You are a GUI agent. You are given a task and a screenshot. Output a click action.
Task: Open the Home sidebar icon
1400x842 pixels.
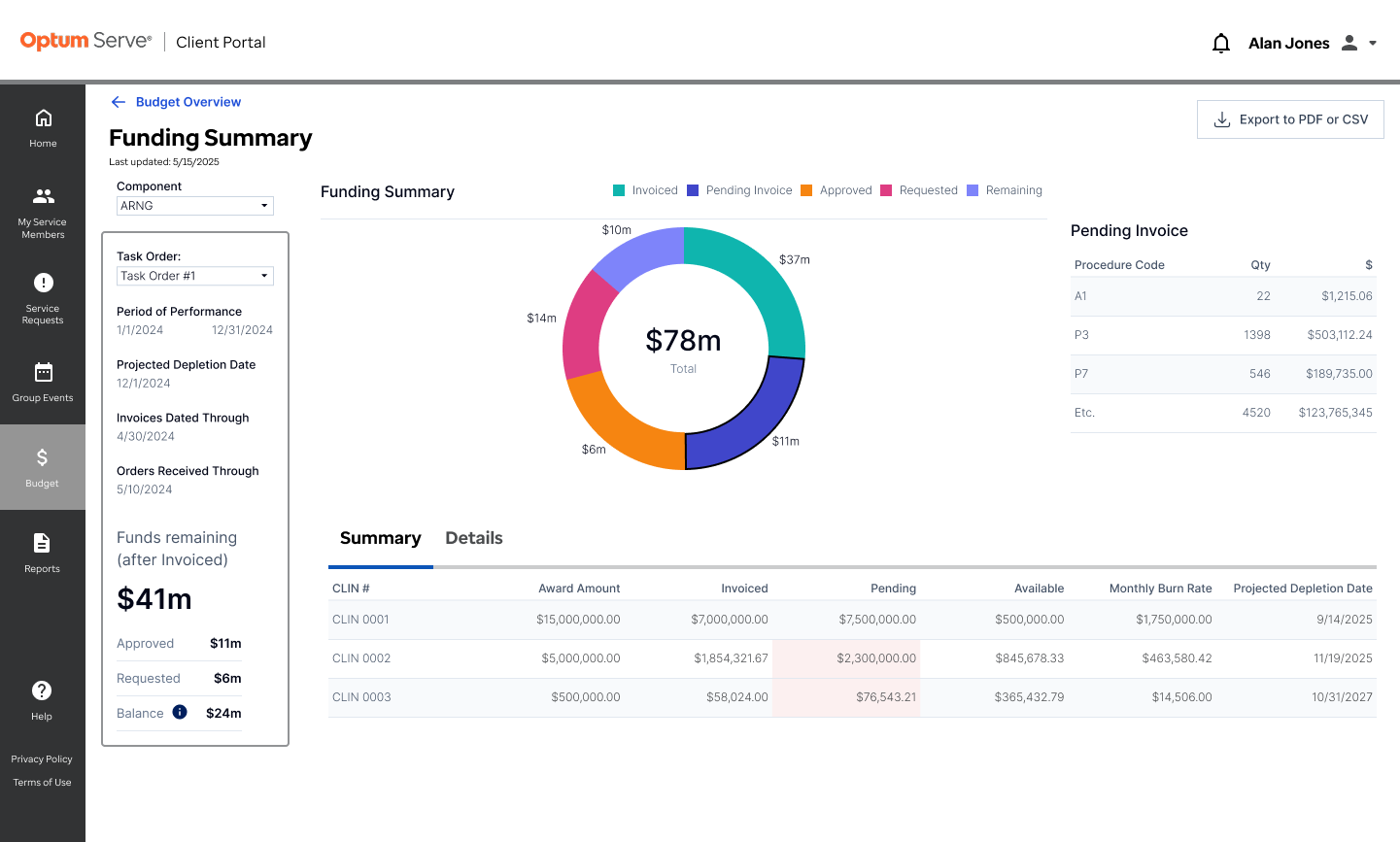[43, 118]
